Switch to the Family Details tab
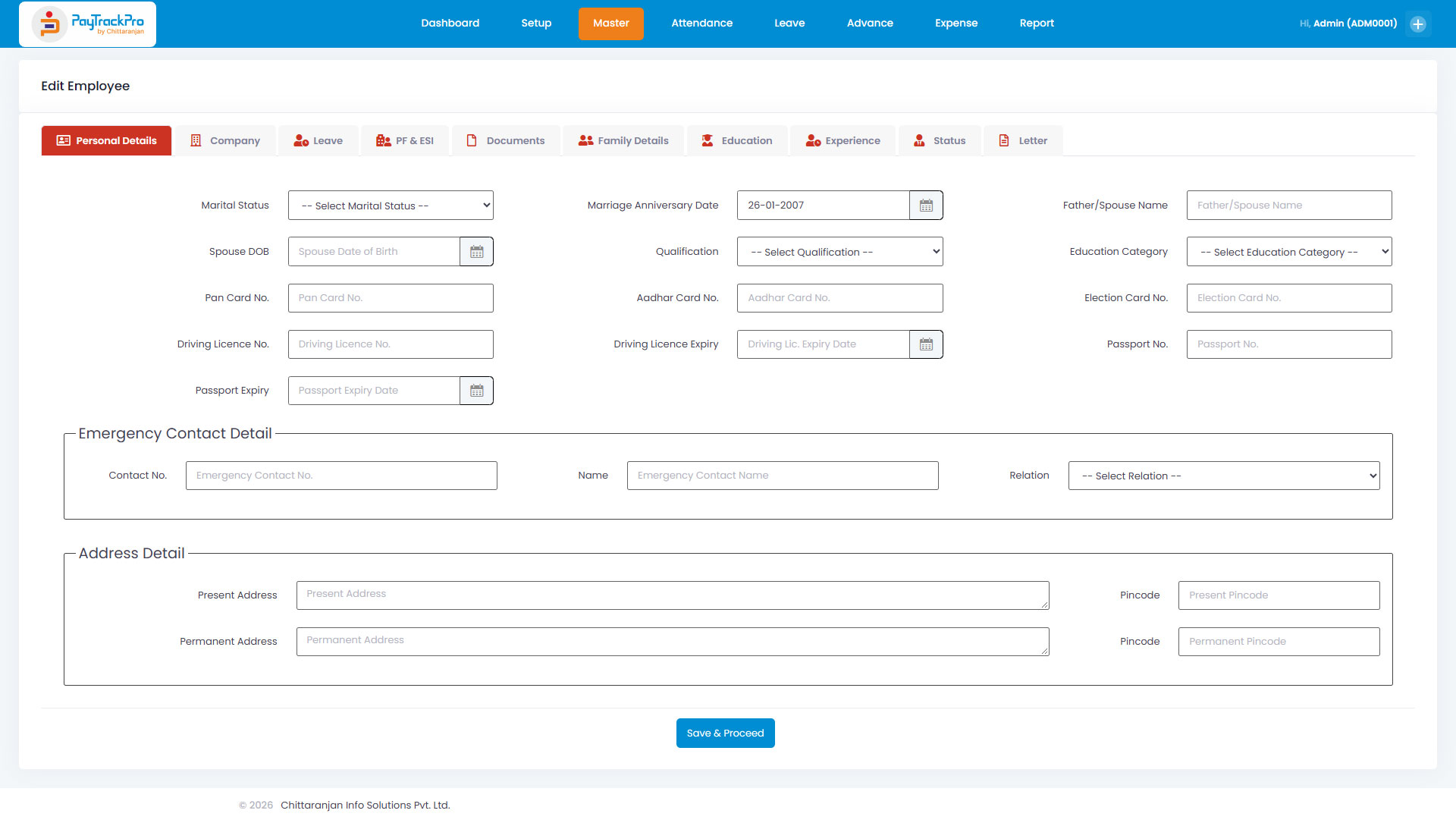The height and width of the screenshot is (823, 1456). pos(623,141)
